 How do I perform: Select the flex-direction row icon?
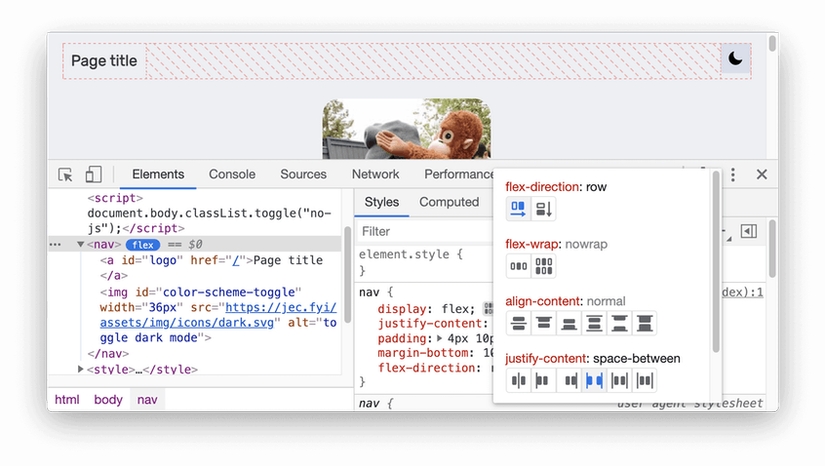[518, 209]
